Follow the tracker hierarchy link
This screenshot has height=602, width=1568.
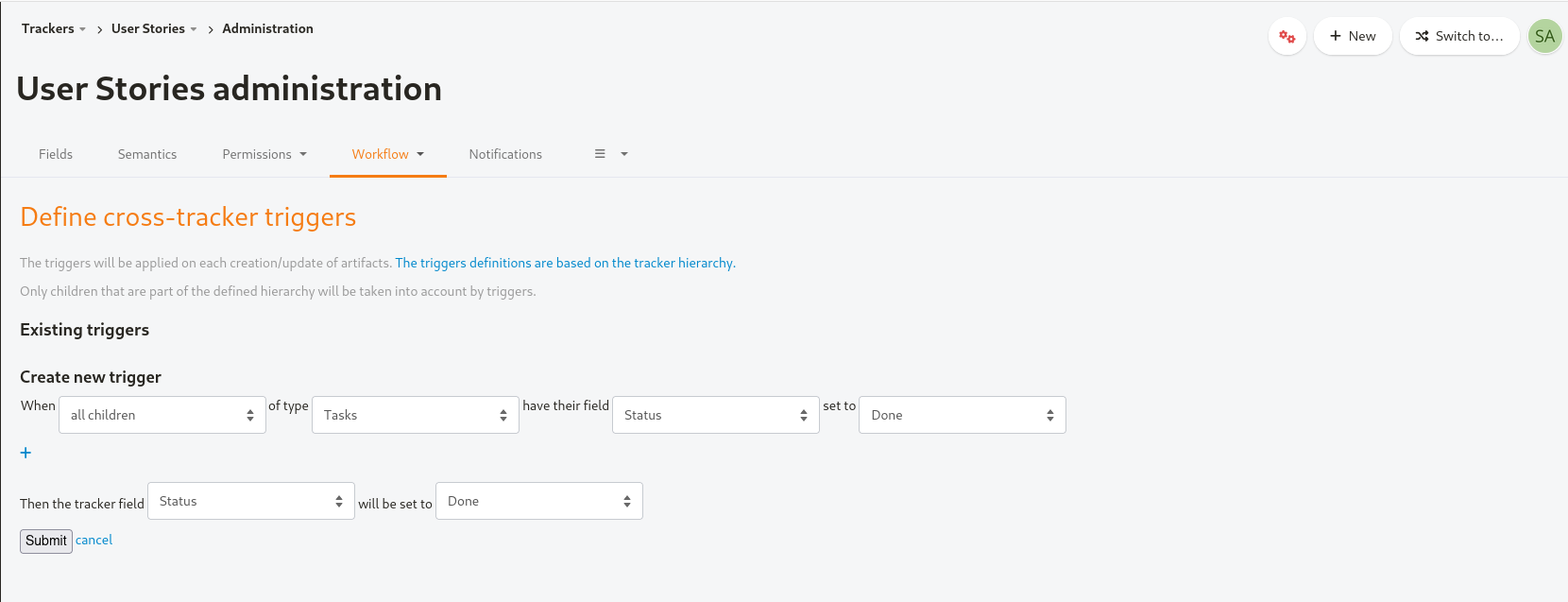[565, 263]
